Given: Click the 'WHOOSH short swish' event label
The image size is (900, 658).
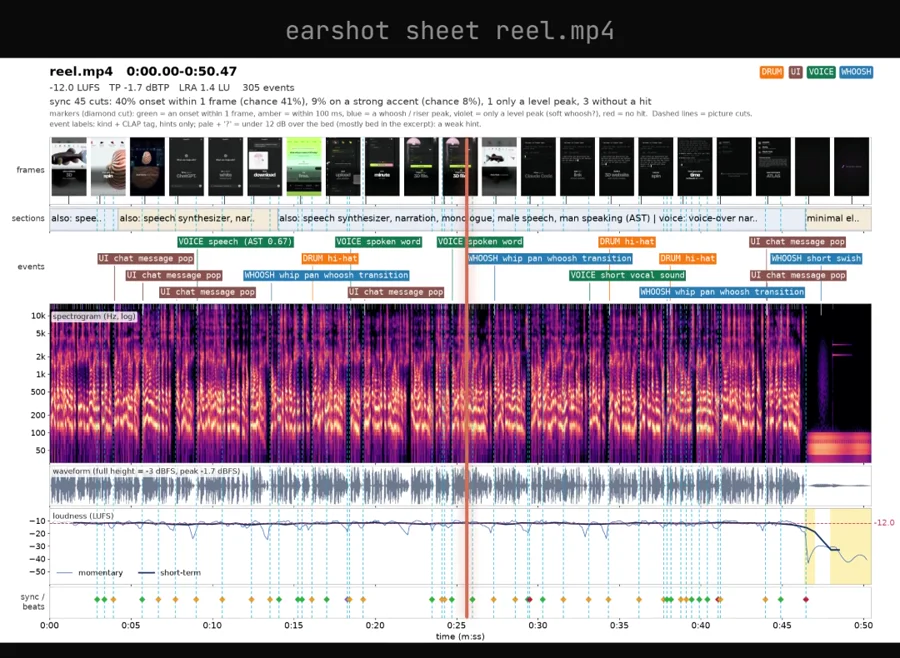Looking at the screenshot, I should click(x=816, y=258).
